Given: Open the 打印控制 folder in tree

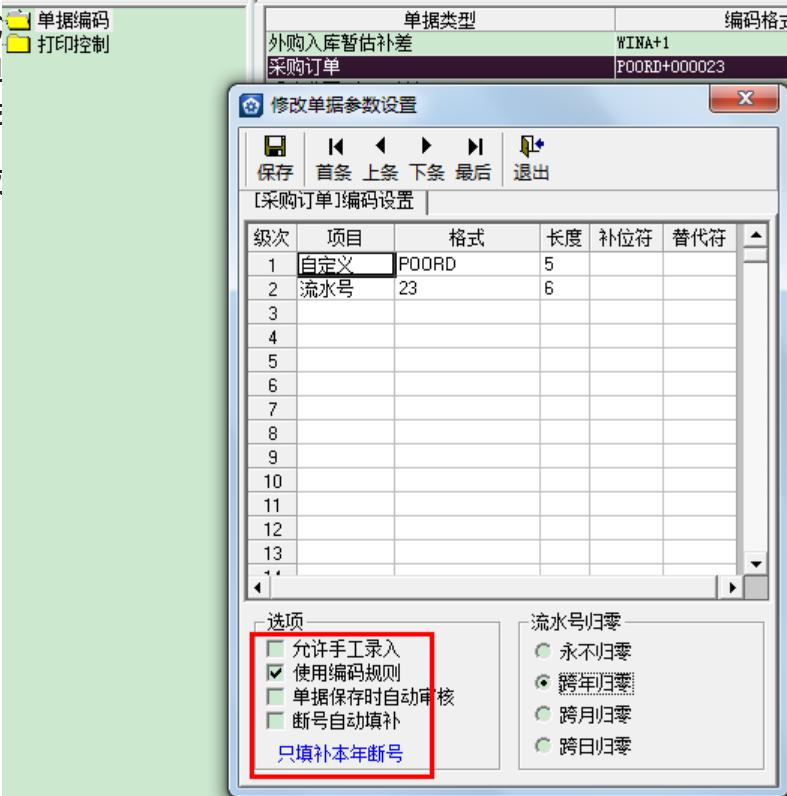Looking at the screenshot, I should click(x=57, y=44).
